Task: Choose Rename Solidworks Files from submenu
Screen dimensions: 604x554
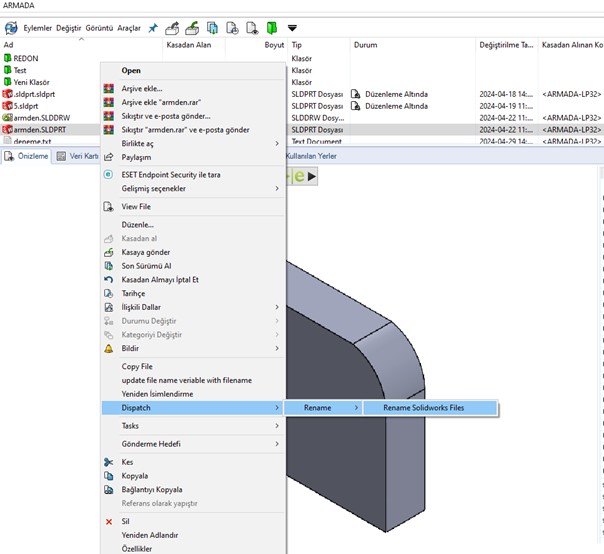Action: 424,407
